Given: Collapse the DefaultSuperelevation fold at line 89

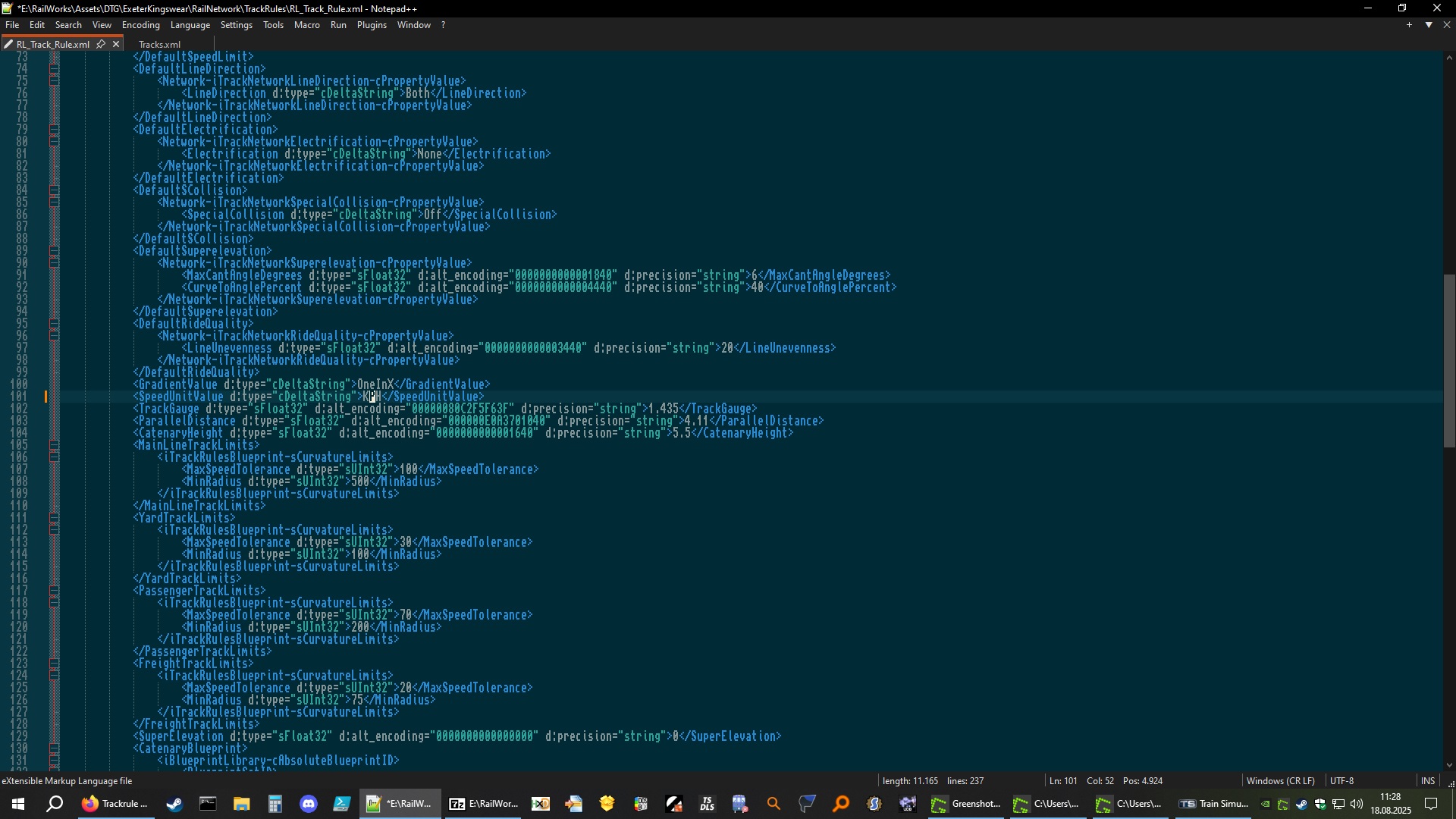Looking at the screenshot, I should click(x=55, y=251).
